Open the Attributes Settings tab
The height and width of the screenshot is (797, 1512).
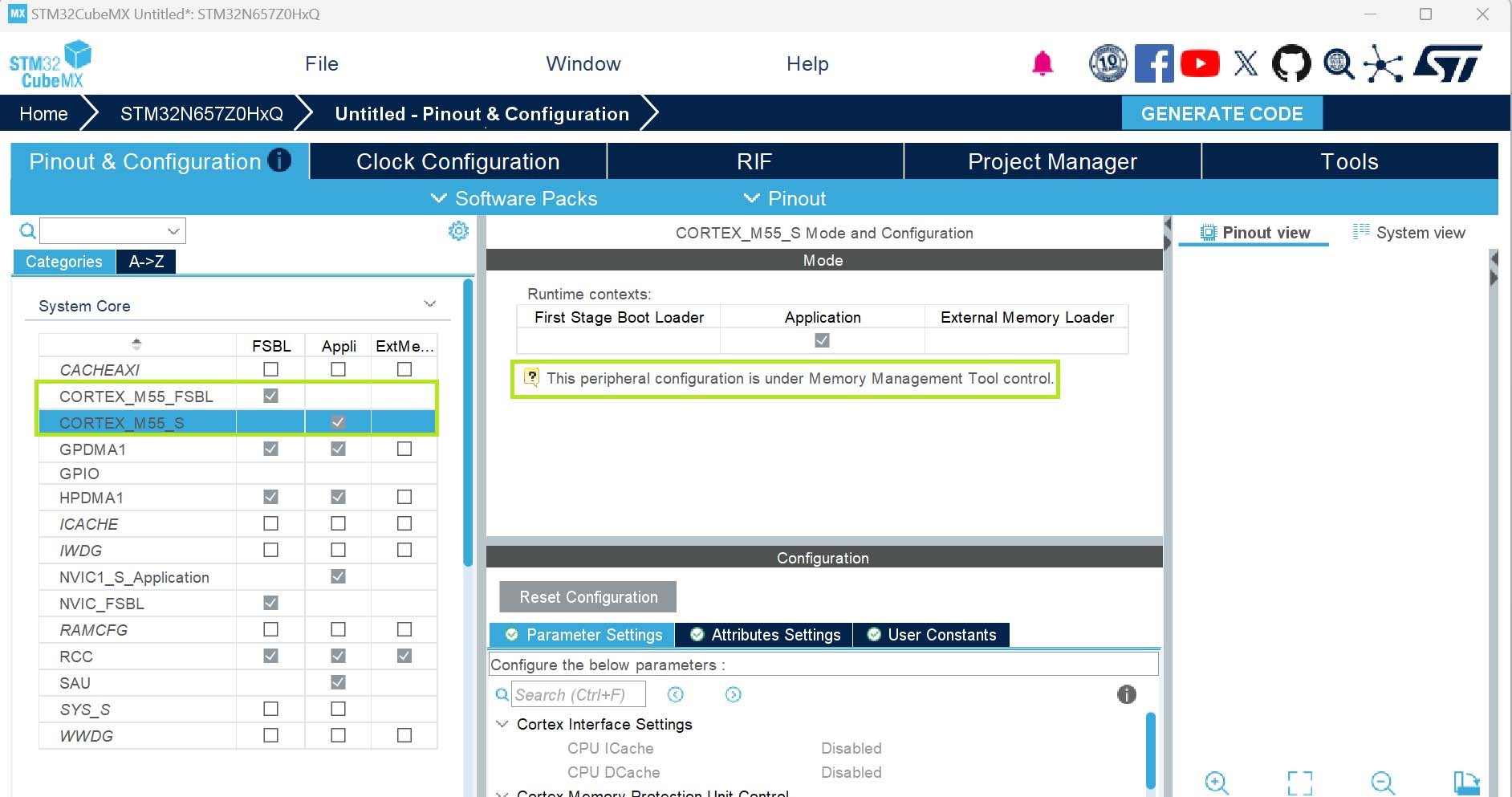[766, 635]
